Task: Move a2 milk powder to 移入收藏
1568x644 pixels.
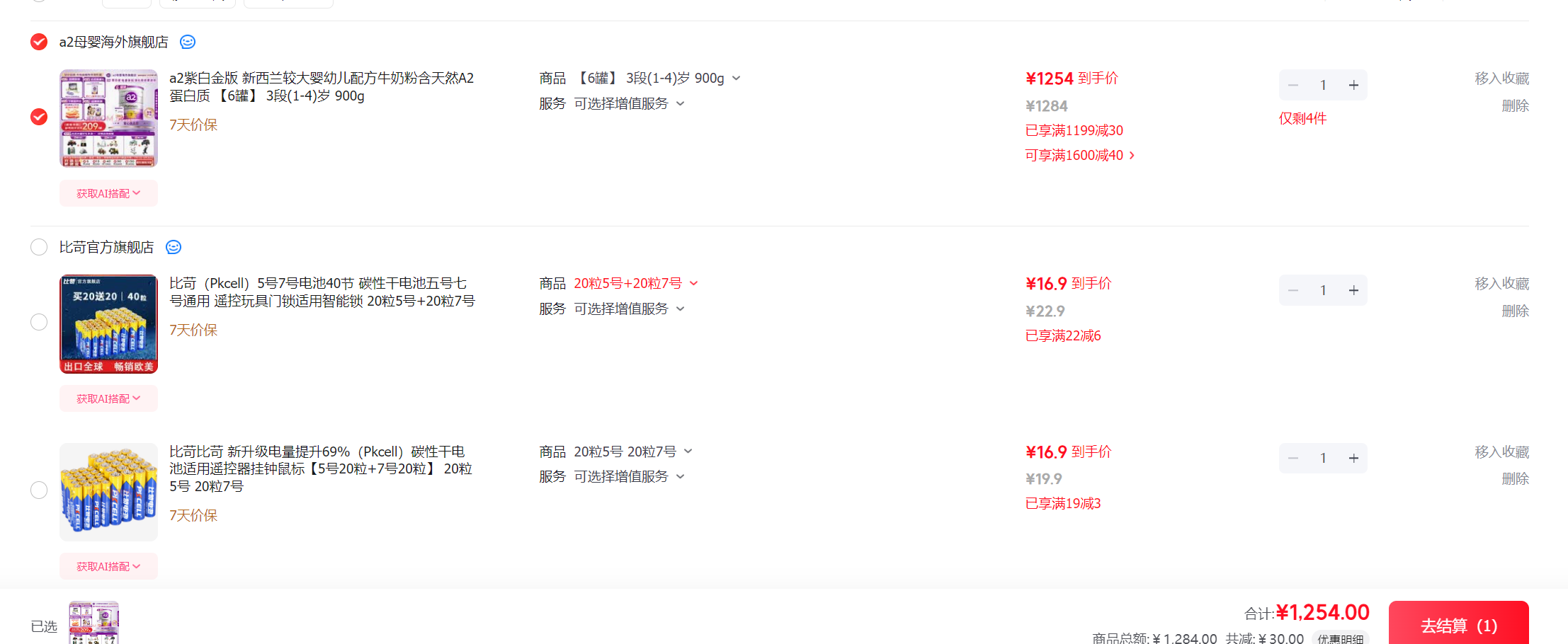Action: click(1501, 78)
